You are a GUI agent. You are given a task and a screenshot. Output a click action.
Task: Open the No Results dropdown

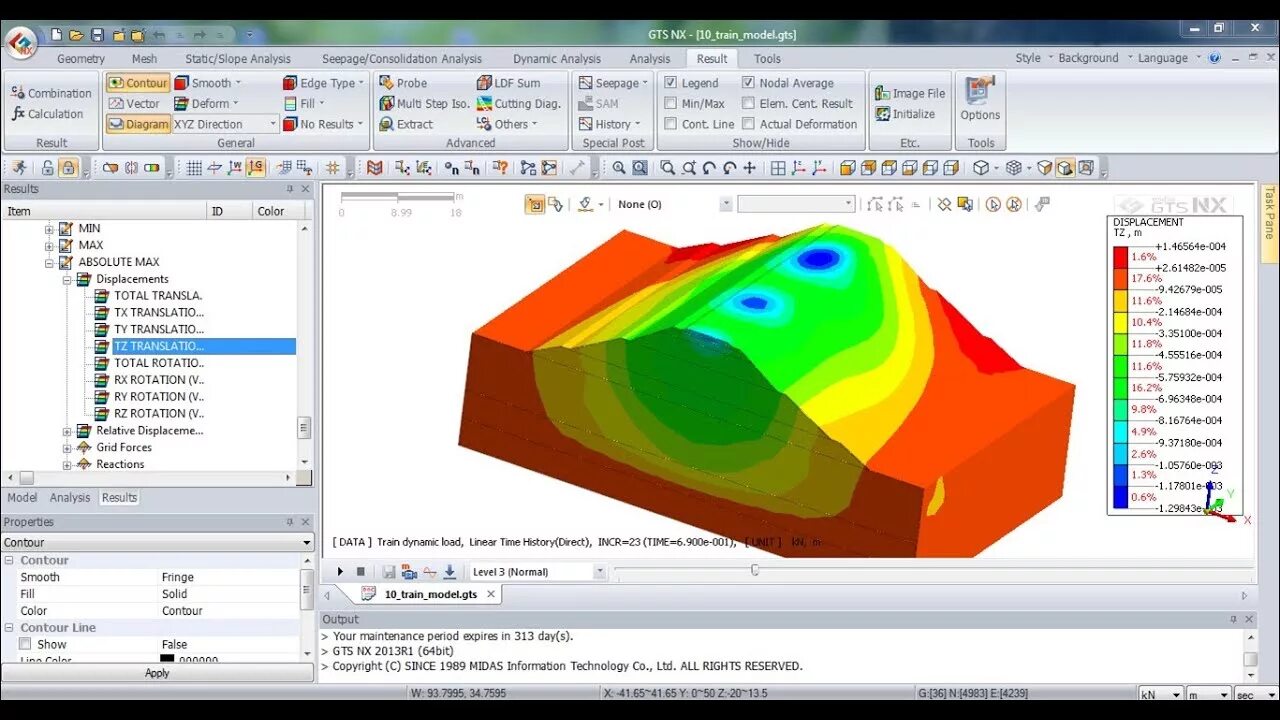pos(325,124)
